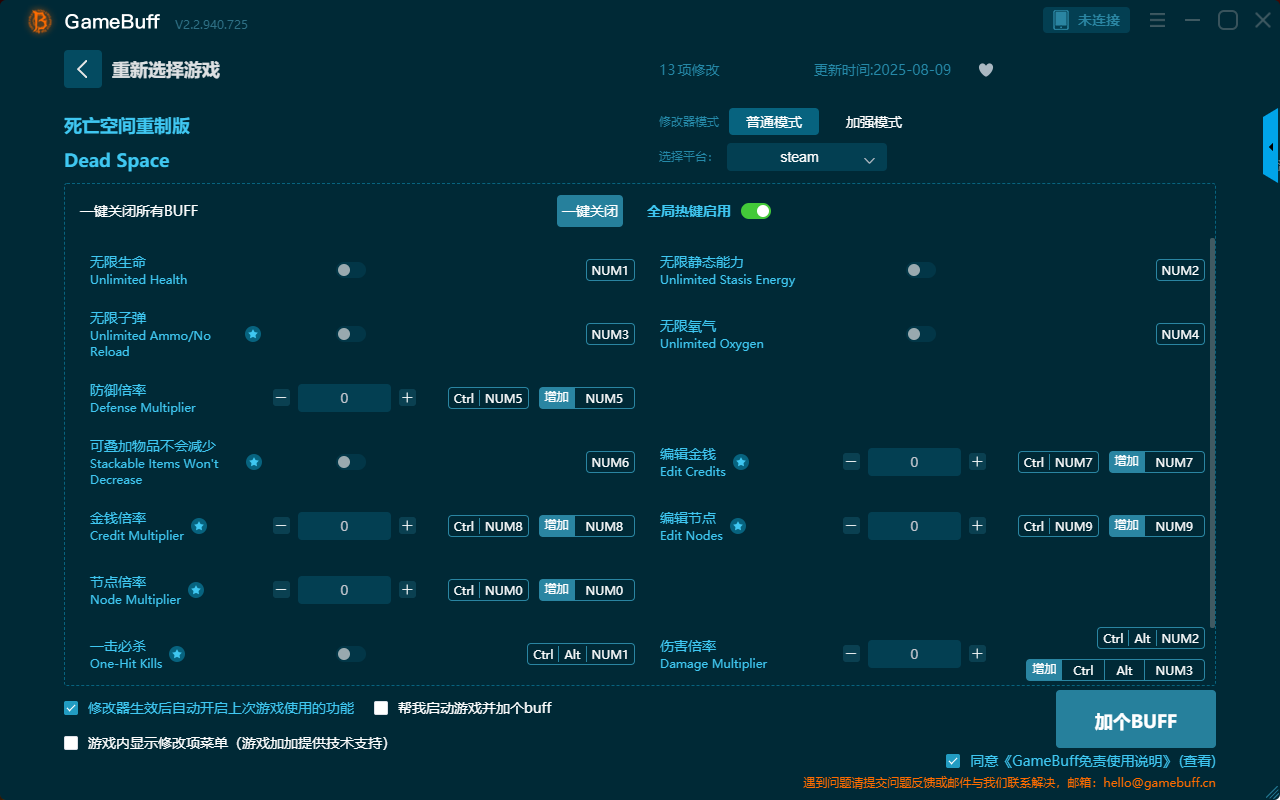The height and width of the screenshot is (800, 1280).
Task: Click 增加 NUM5 hotkey for Defense Multiplier
Action: 587,398
